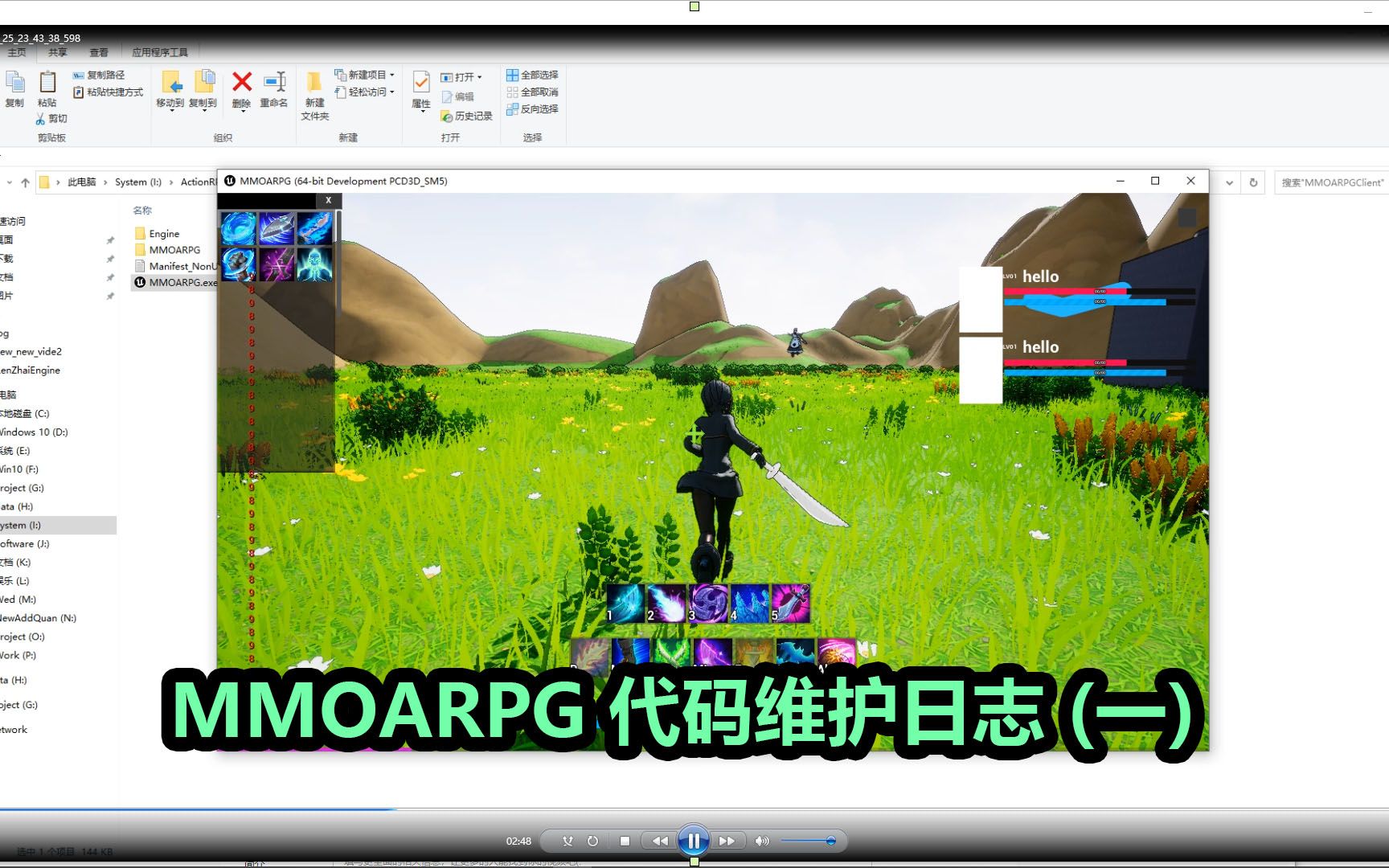This screenshot has height=868, width=1389.
Task: Select 本地磁盘 (C:) in navigation pane
Action: 26,414
